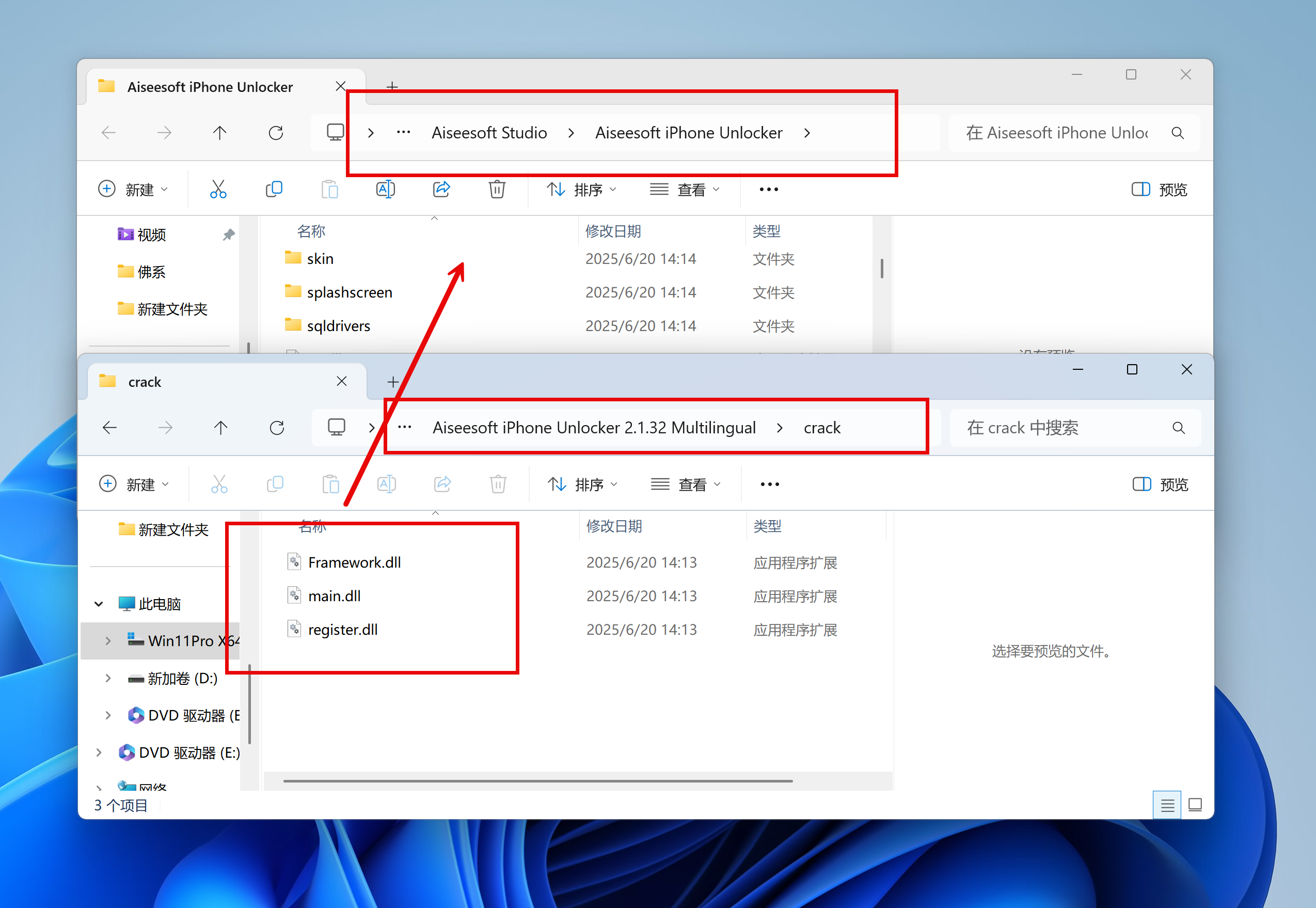Screen dimensions: 1316x908
Task: Click the Rename icon in top window toolbar
Action: click(x=386, y=189)
